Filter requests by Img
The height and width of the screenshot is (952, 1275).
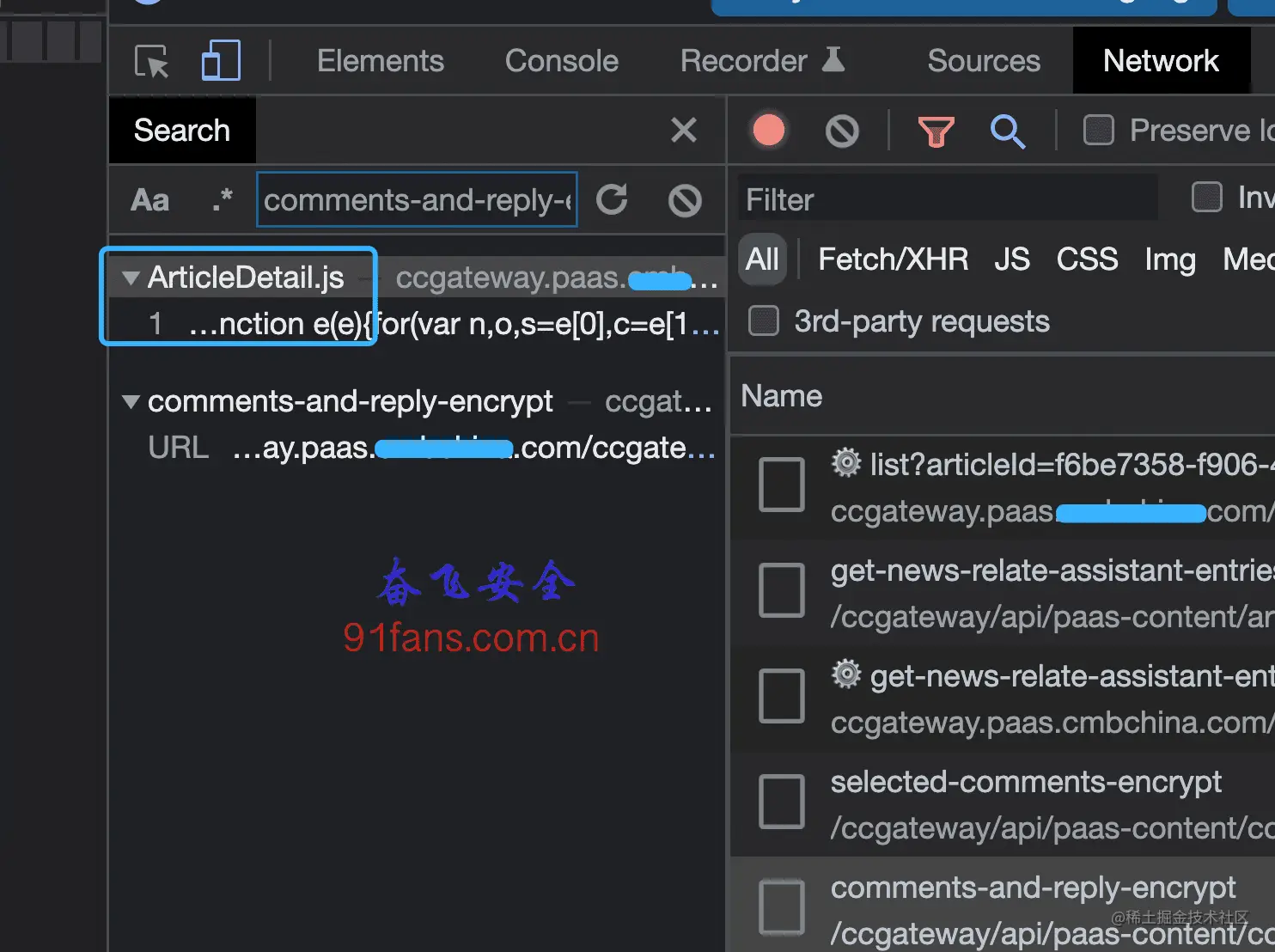point(1169,259)
